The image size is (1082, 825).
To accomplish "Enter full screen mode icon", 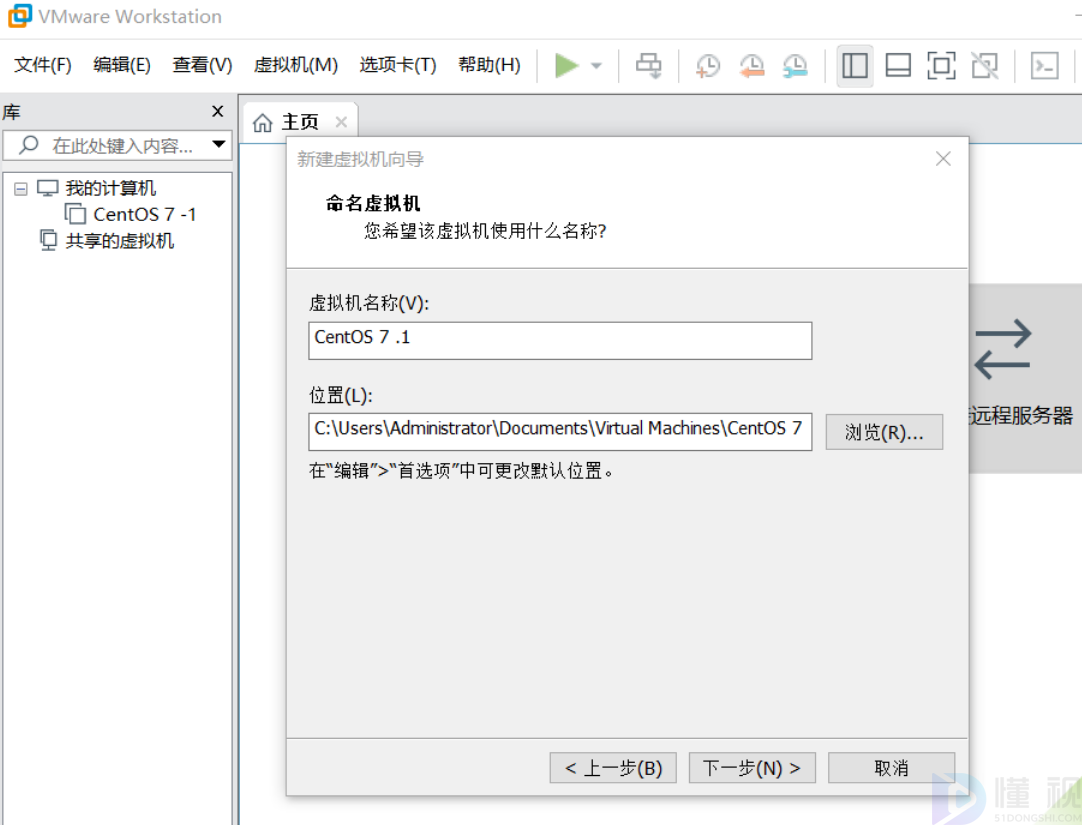I will 941,66.
